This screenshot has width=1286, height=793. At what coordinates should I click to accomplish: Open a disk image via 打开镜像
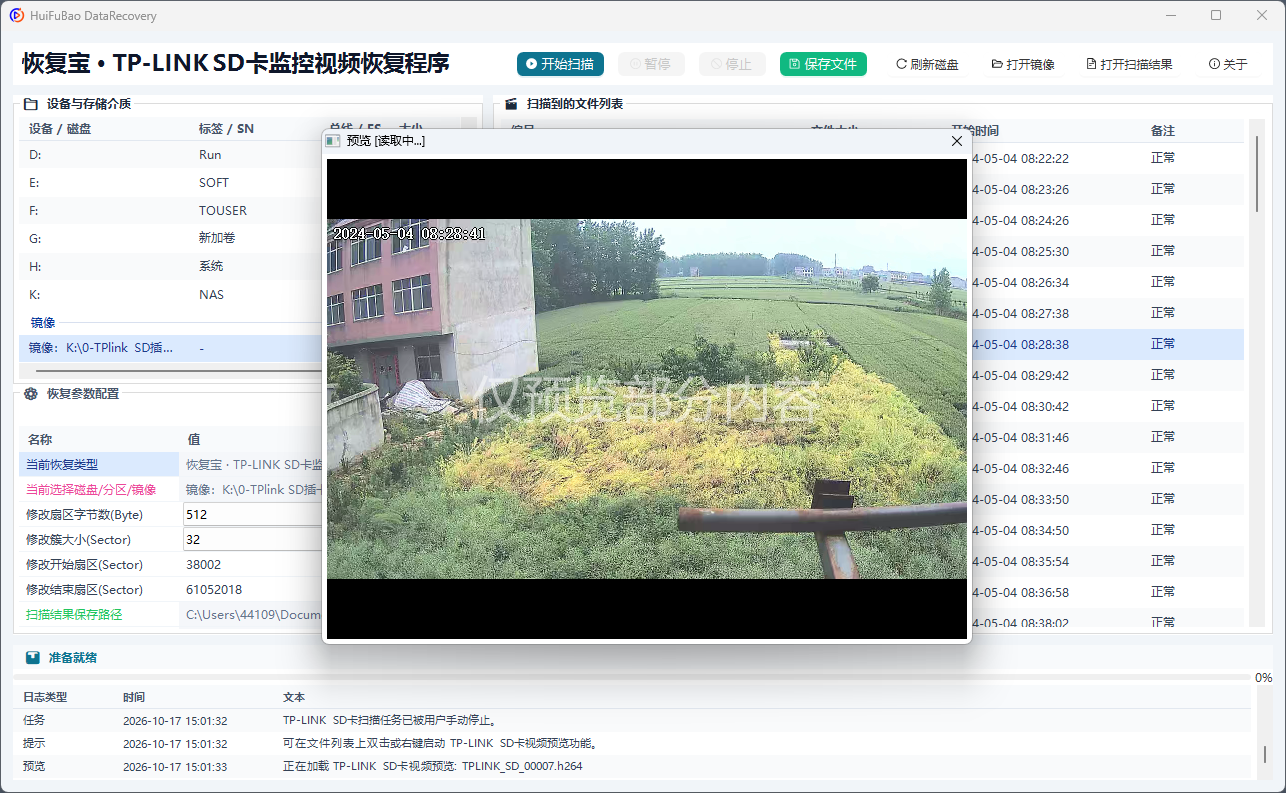pyautogui.click(x=1023, y=64)
